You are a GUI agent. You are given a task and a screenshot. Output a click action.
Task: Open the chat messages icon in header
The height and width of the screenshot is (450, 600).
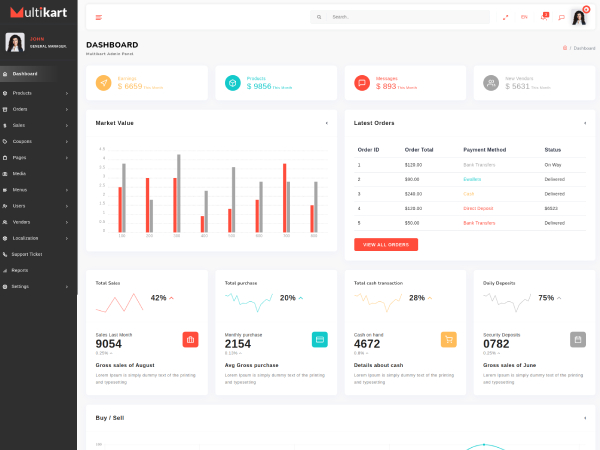561,17
